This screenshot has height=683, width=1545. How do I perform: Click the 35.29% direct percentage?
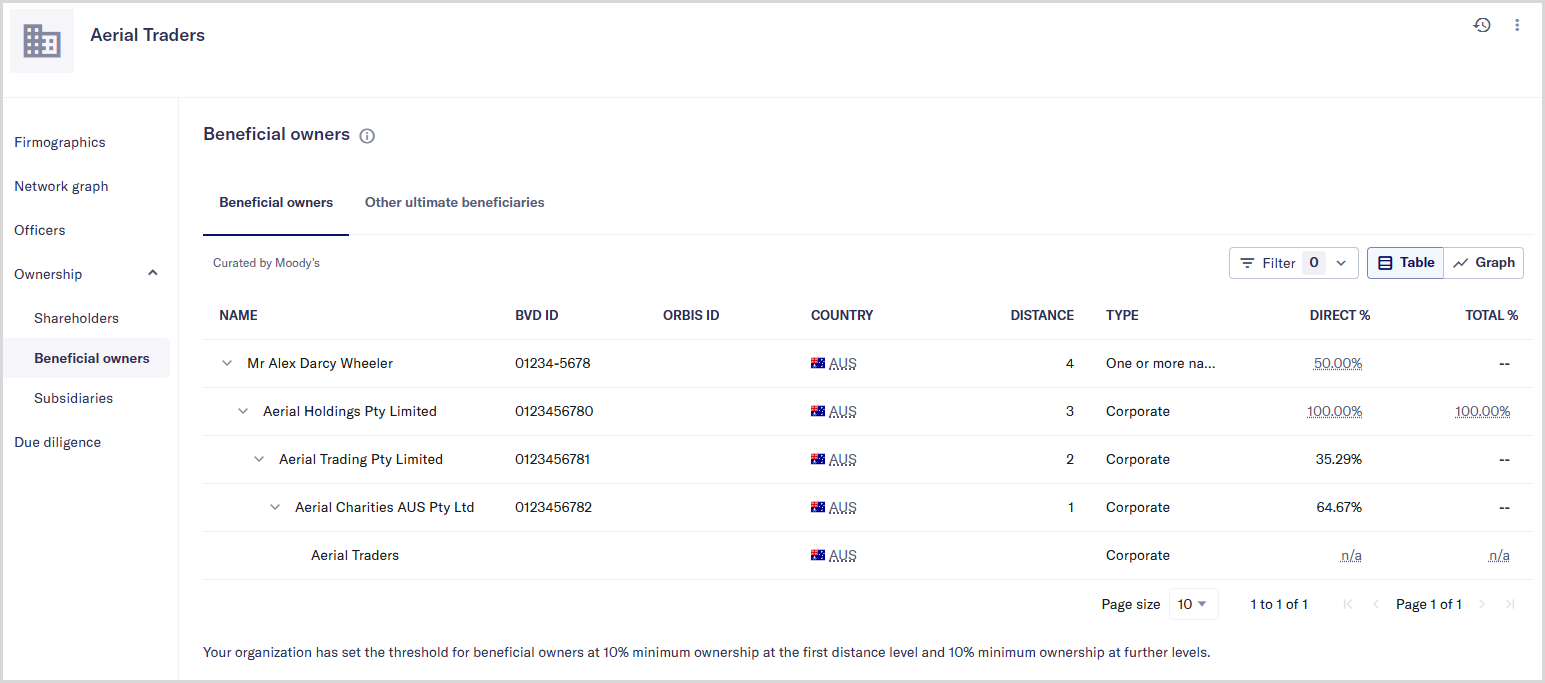point(1339,459)
